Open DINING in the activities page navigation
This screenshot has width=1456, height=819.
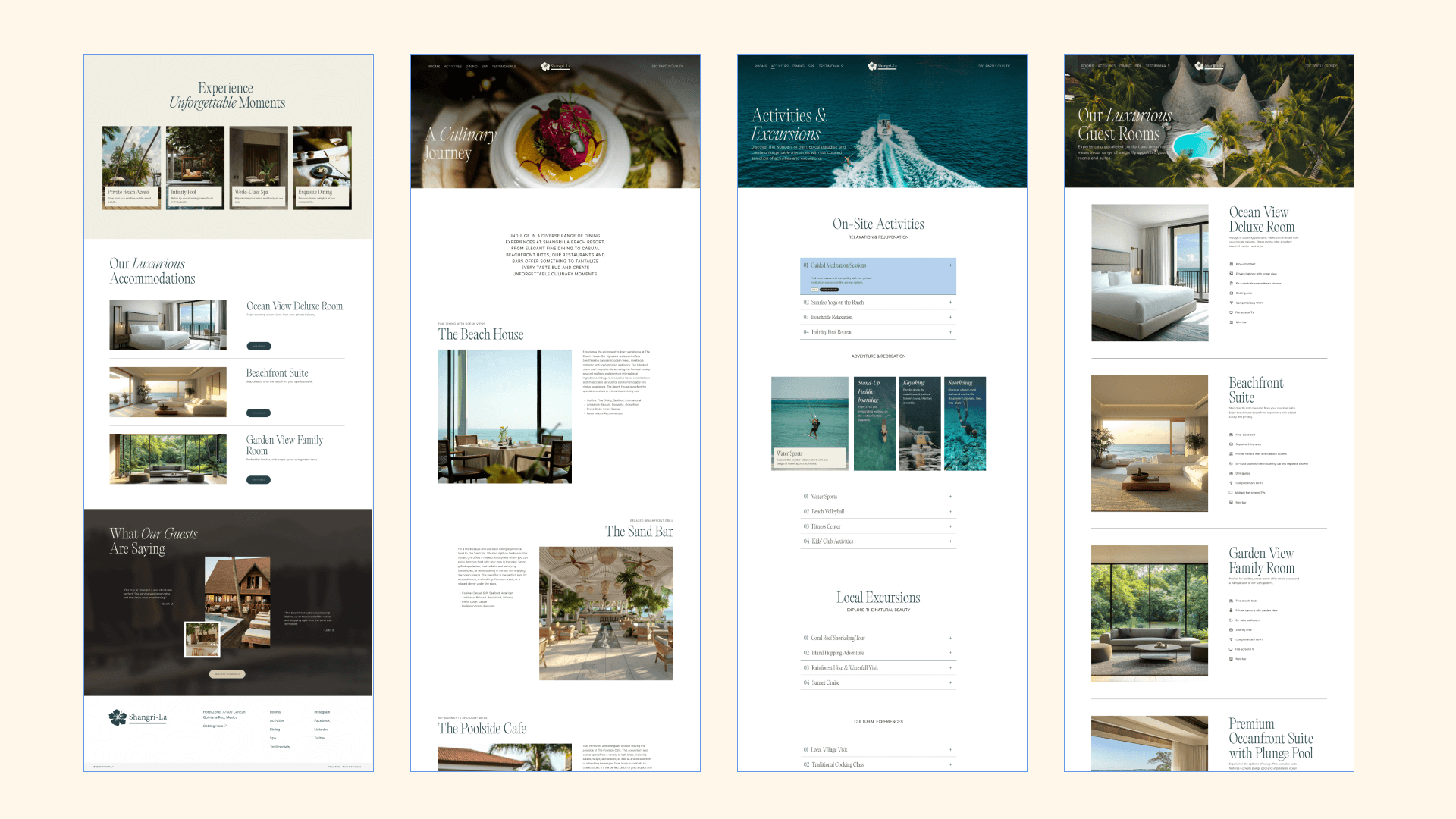click(799, 66)
